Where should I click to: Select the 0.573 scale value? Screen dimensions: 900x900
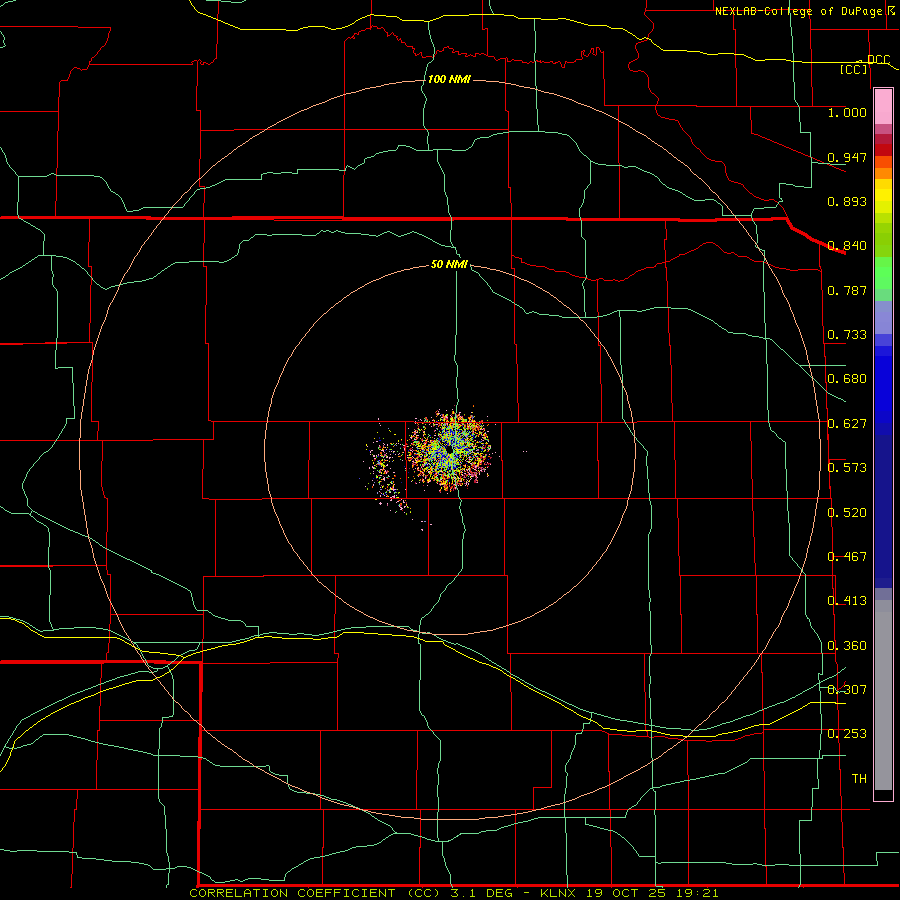click(x=847, y=468)
